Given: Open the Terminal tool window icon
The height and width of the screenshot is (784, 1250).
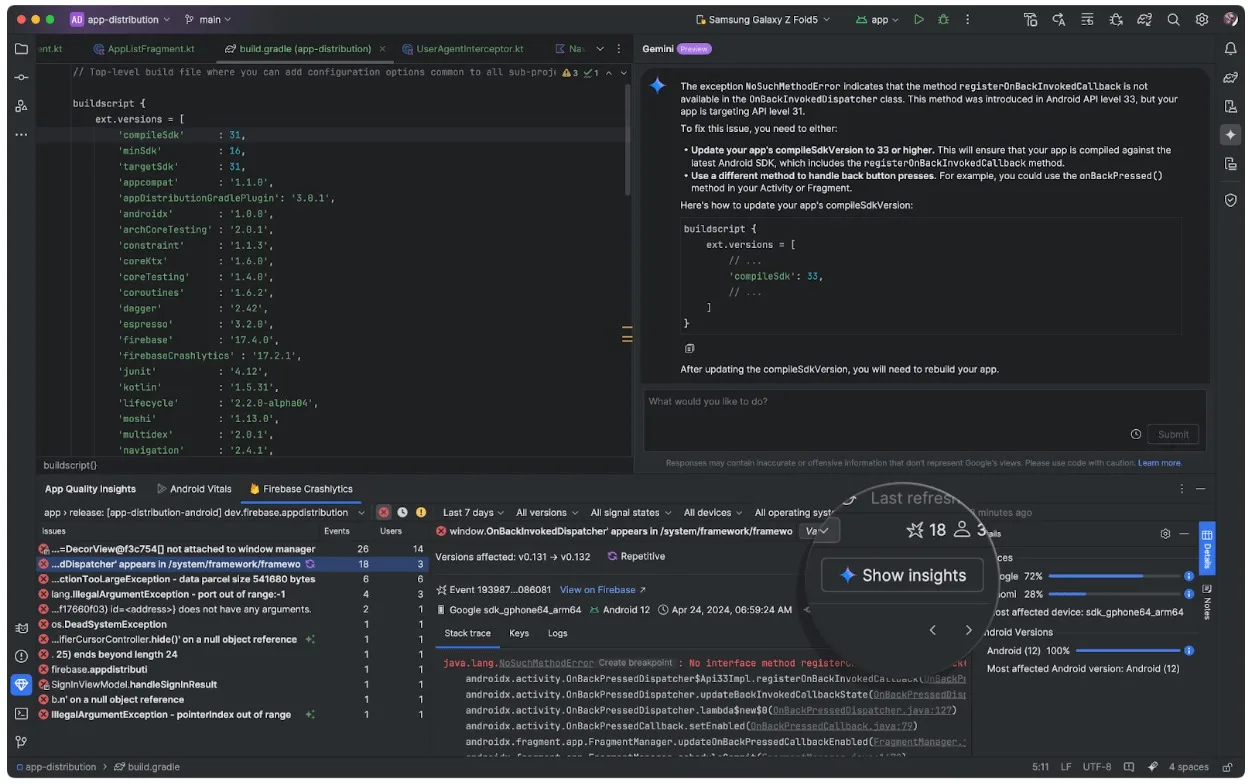Looking at the screenshot, I should pos(21,713).
